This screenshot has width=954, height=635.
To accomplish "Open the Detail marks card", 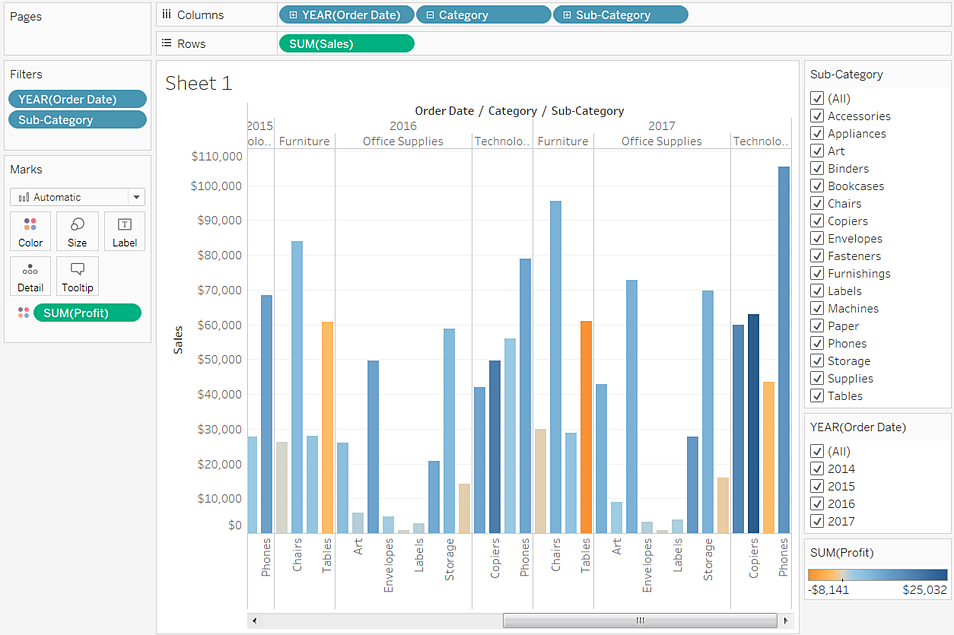I will pyautogui.click(x=30, y=276).
